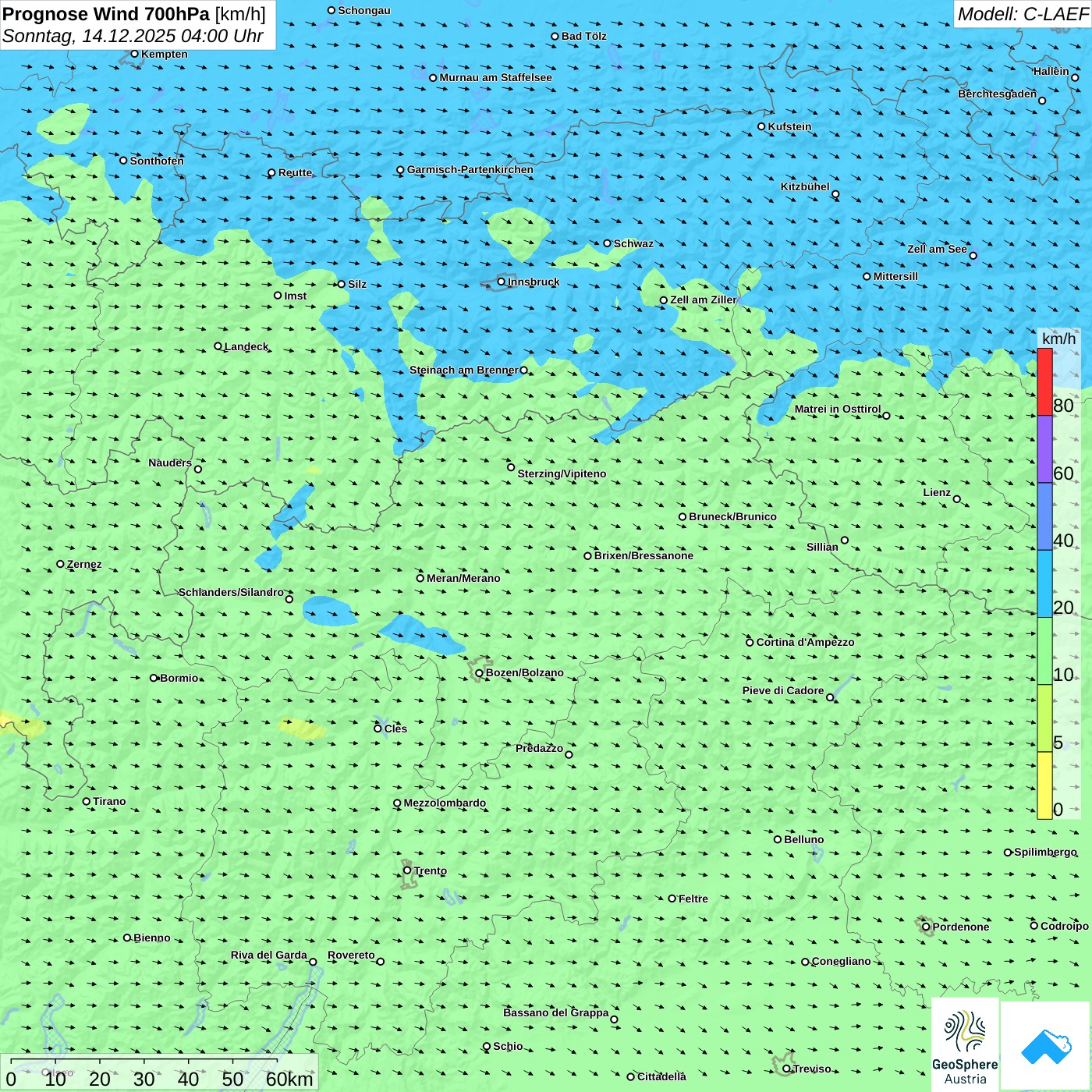Image resolution: width=1092 pixels, height=1092 pixels.
Task: Pick the yellow legend segment near 0
Action: click(x=1044, y=785)
